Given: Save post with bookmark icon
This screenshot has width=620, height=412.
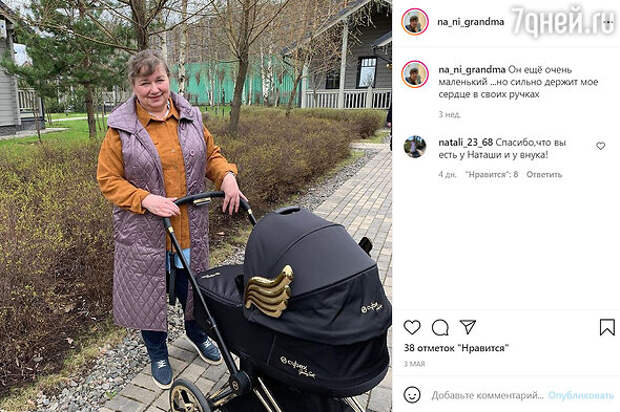Looking at the screenshot, I should tap(607, 327).
